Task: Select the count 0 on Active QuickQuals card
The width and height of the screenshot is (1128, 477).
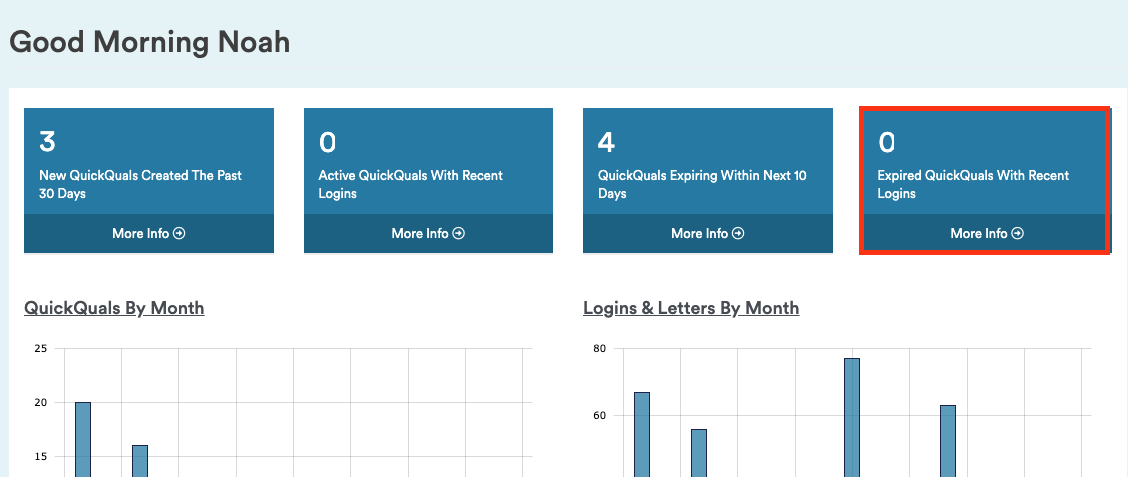Action: point(327,142)
